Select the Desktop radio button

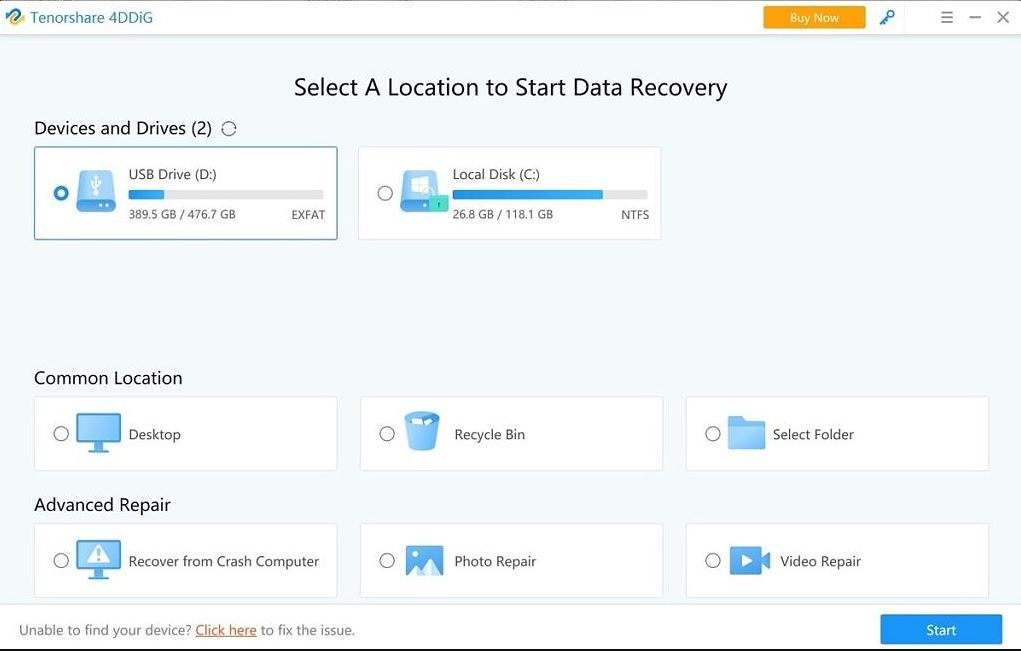(x=61, y=434)
